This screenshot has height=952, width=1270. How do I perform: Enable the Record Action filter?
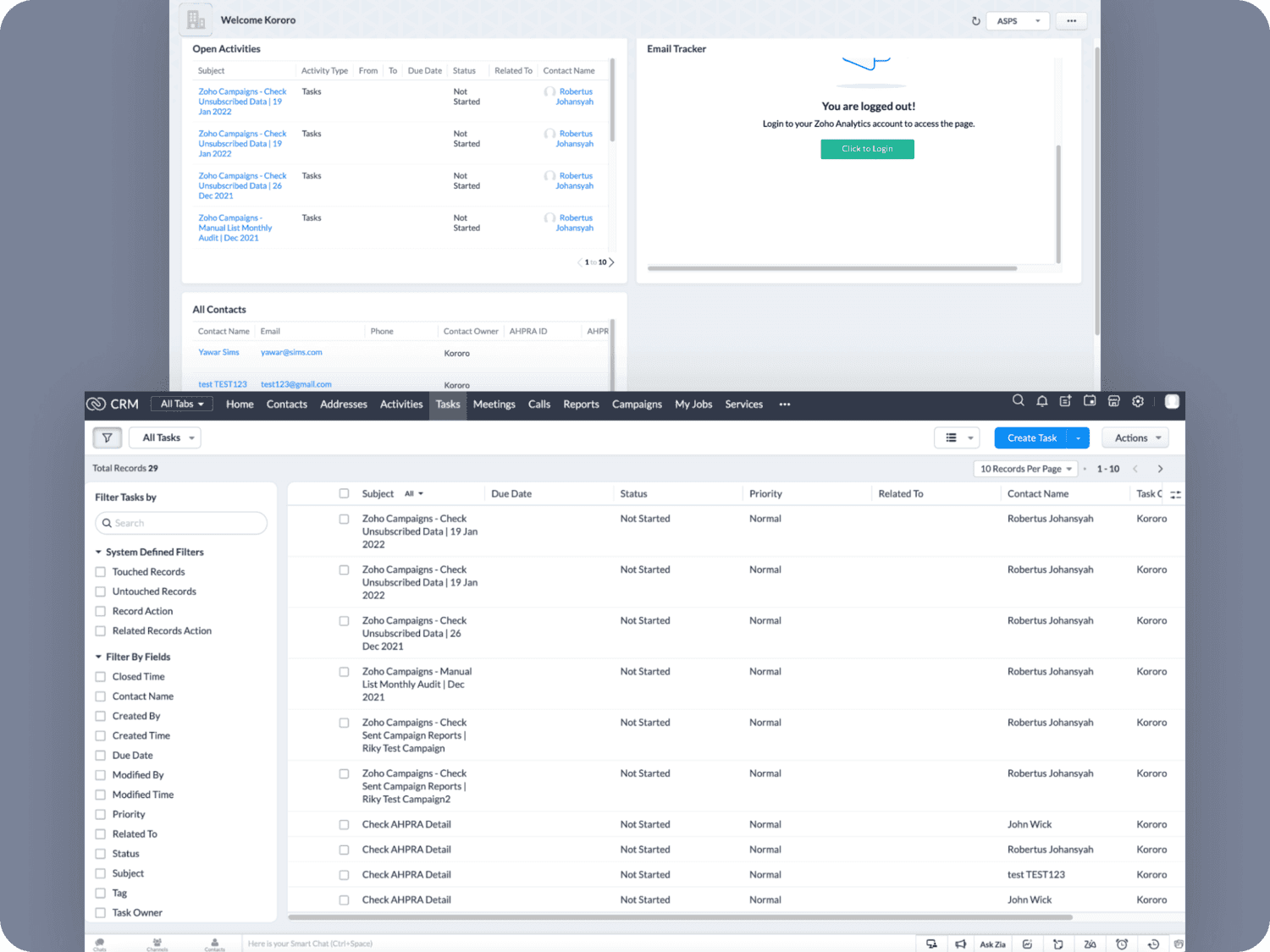click(101, 611)
